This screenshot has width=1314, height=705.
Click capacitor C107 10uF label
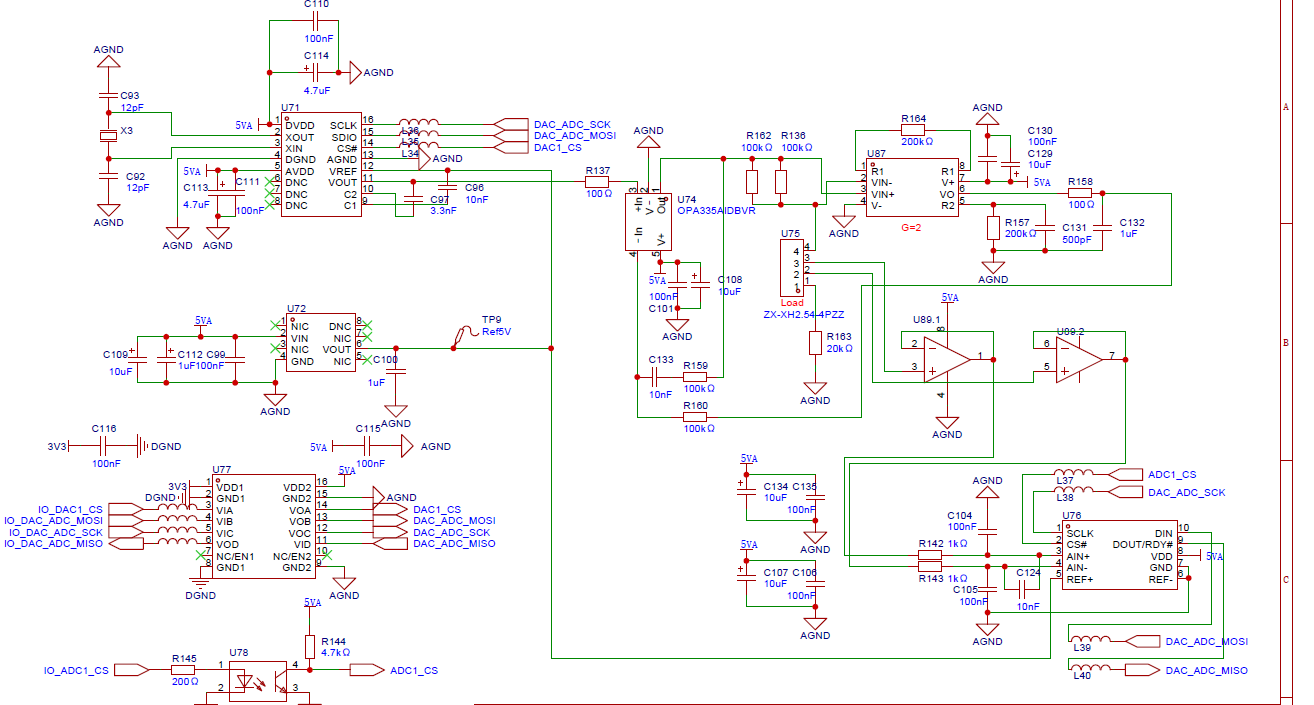775,578
